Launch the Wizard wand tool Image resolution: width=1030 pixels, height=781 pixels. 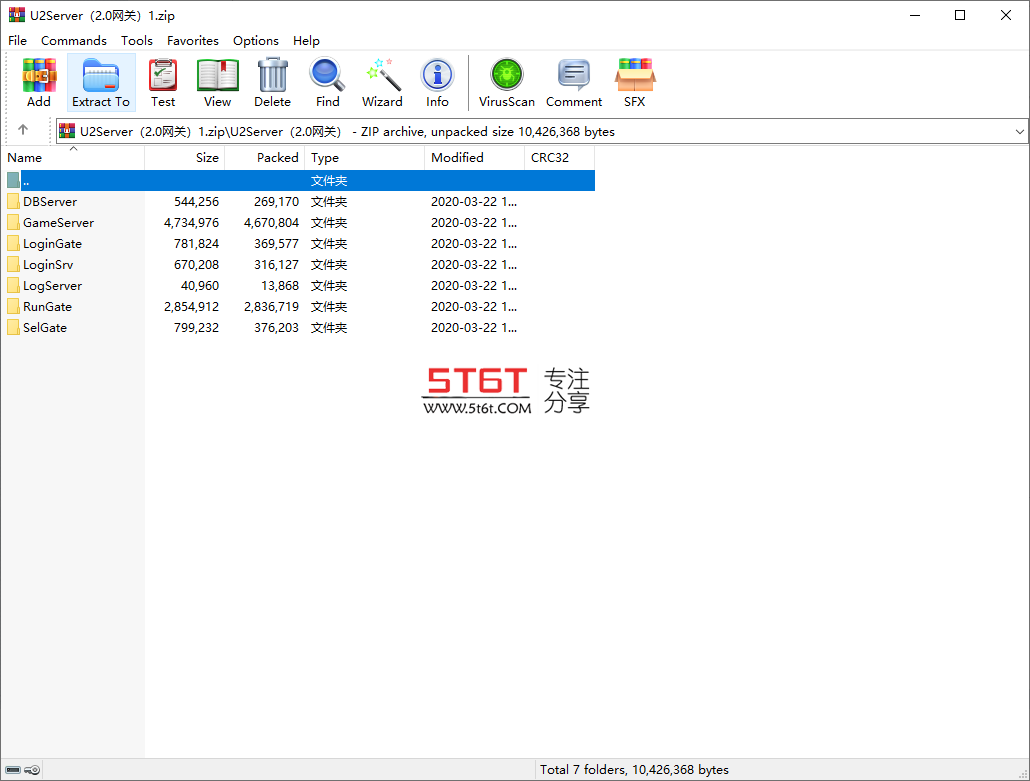point(382,83)
